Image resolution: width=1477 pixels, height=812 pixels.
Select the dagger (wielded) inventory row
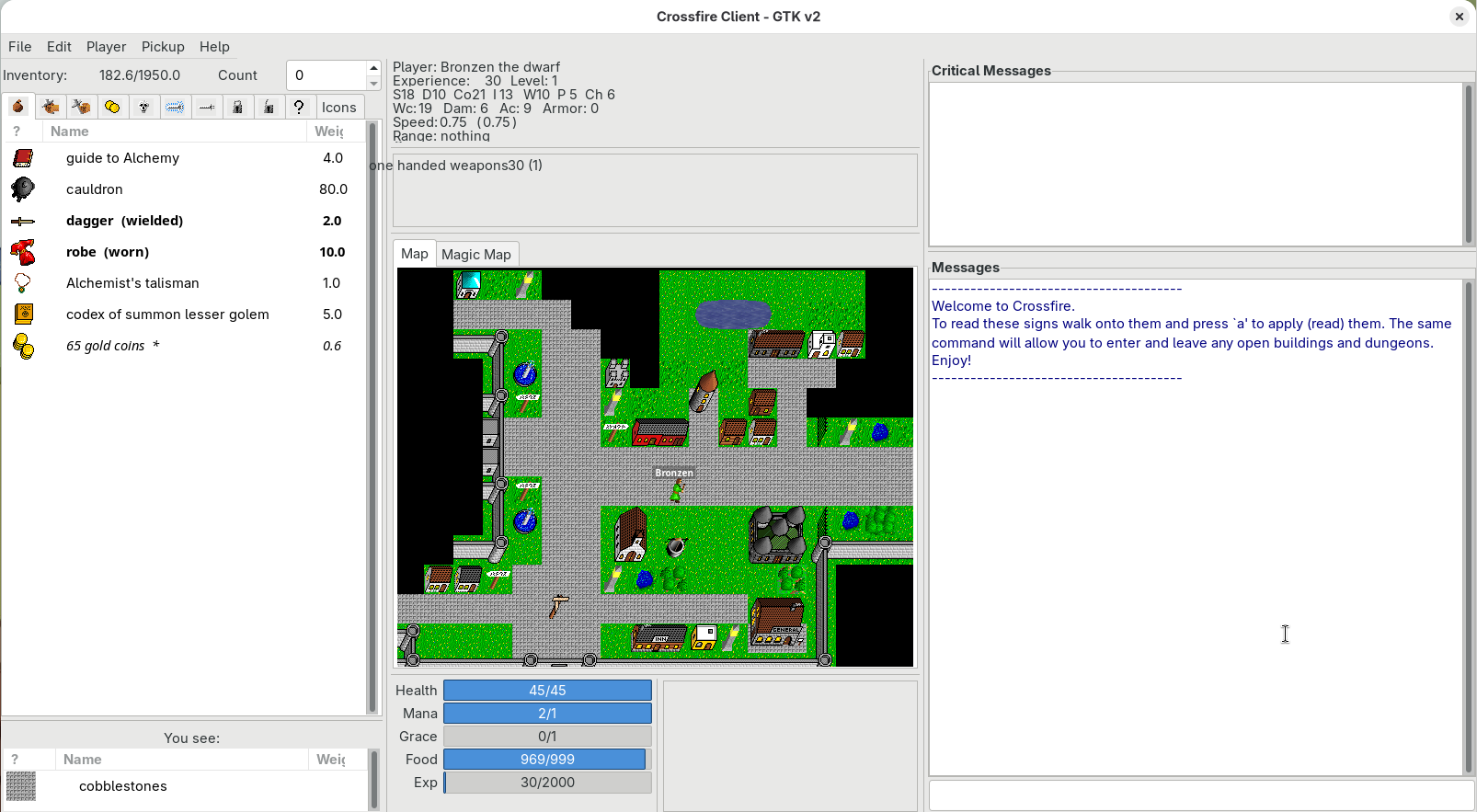184,221
